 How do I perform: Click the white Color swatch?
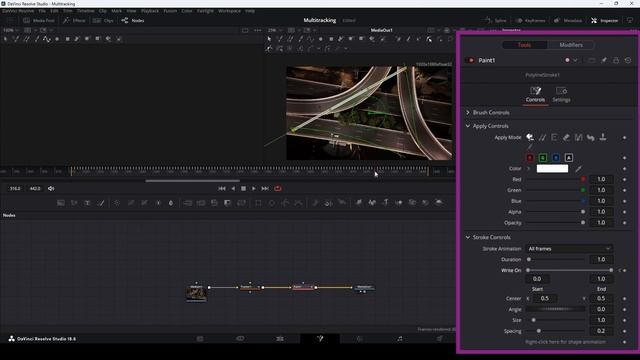click(x=552, y=169)
